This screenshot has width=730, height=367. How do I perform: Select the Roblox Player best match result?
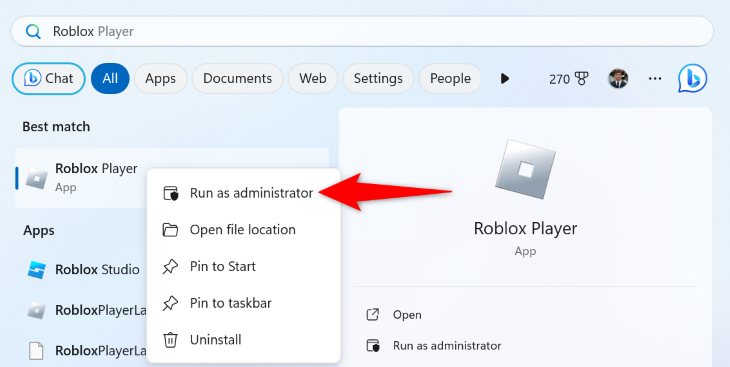(x=172, y=178)
